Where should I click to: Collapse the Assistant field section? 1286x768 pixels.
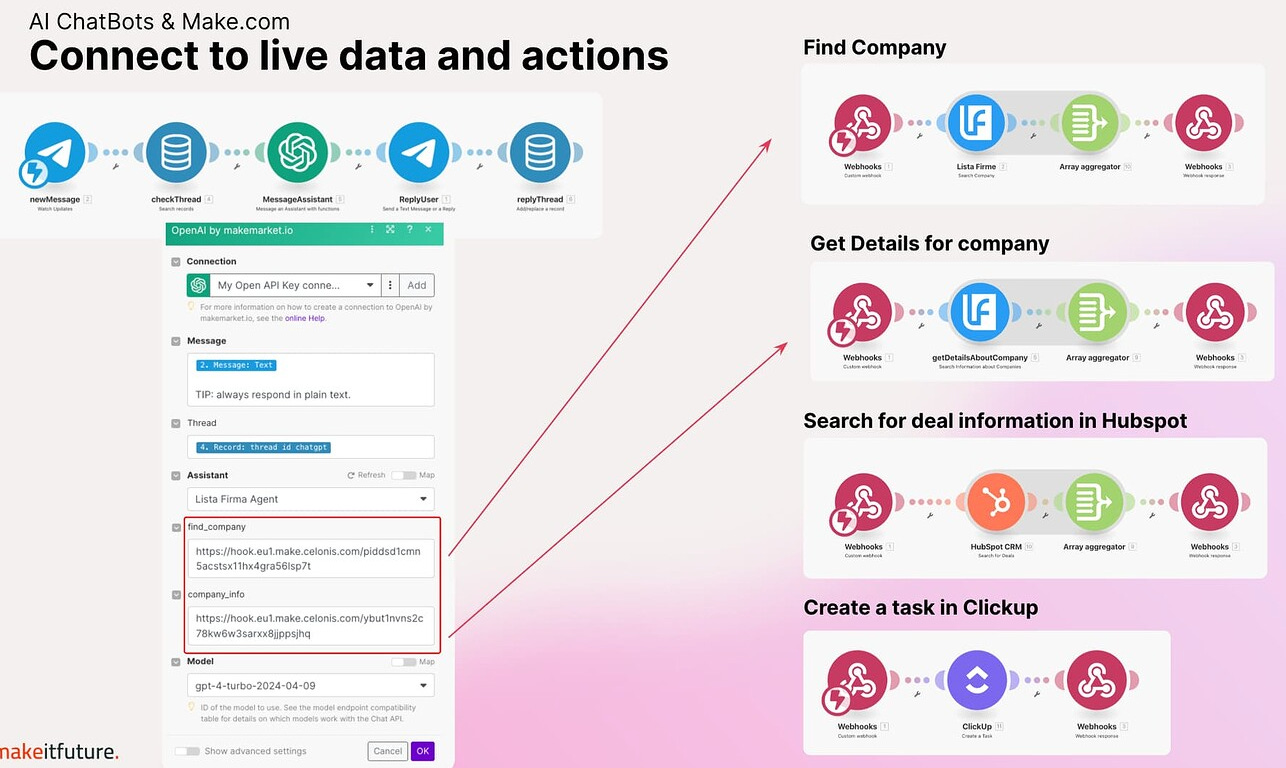coord(176,476)
